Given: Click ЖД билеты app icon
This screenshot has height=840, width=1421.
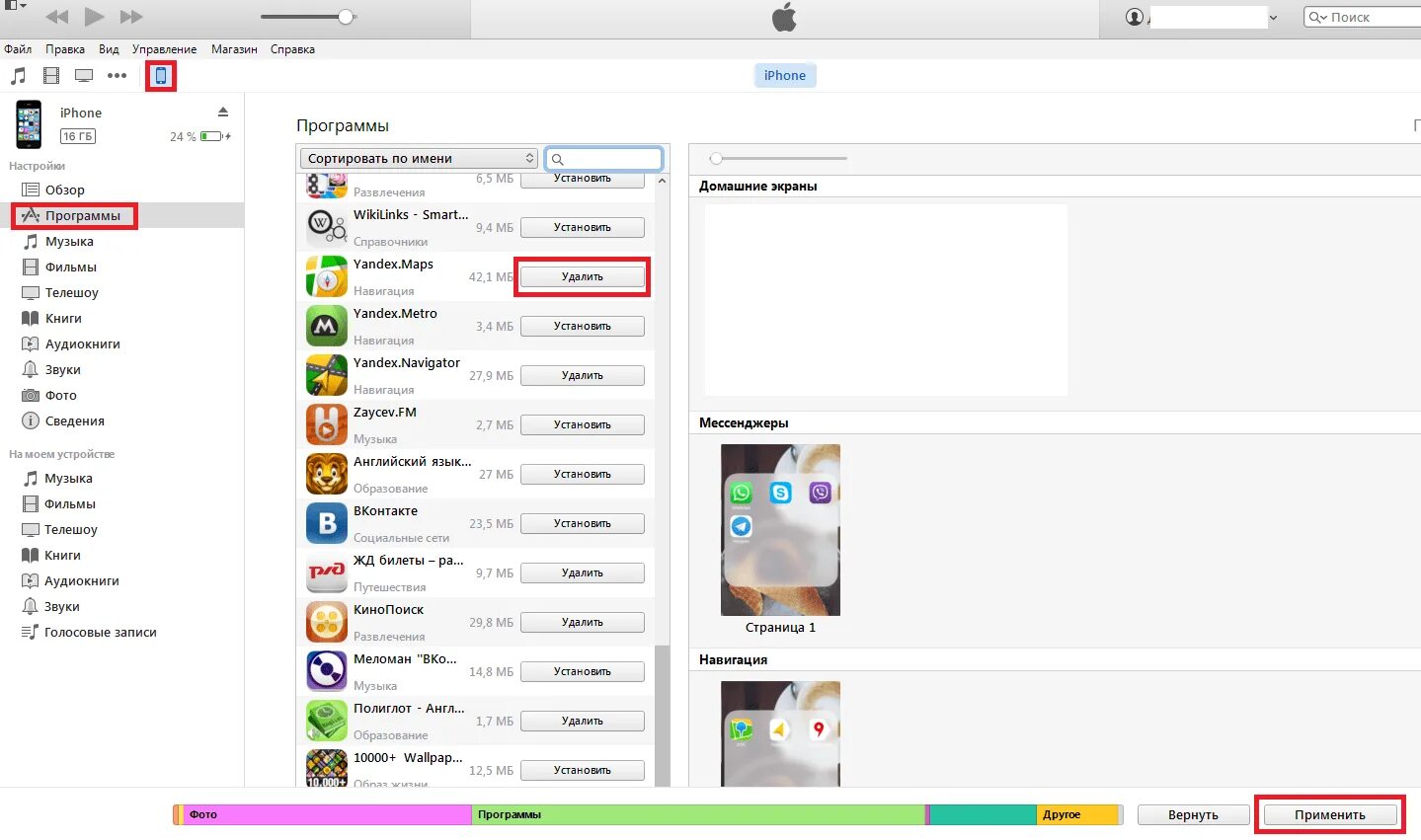Looking at the screenshot, I should pos(326,573).
